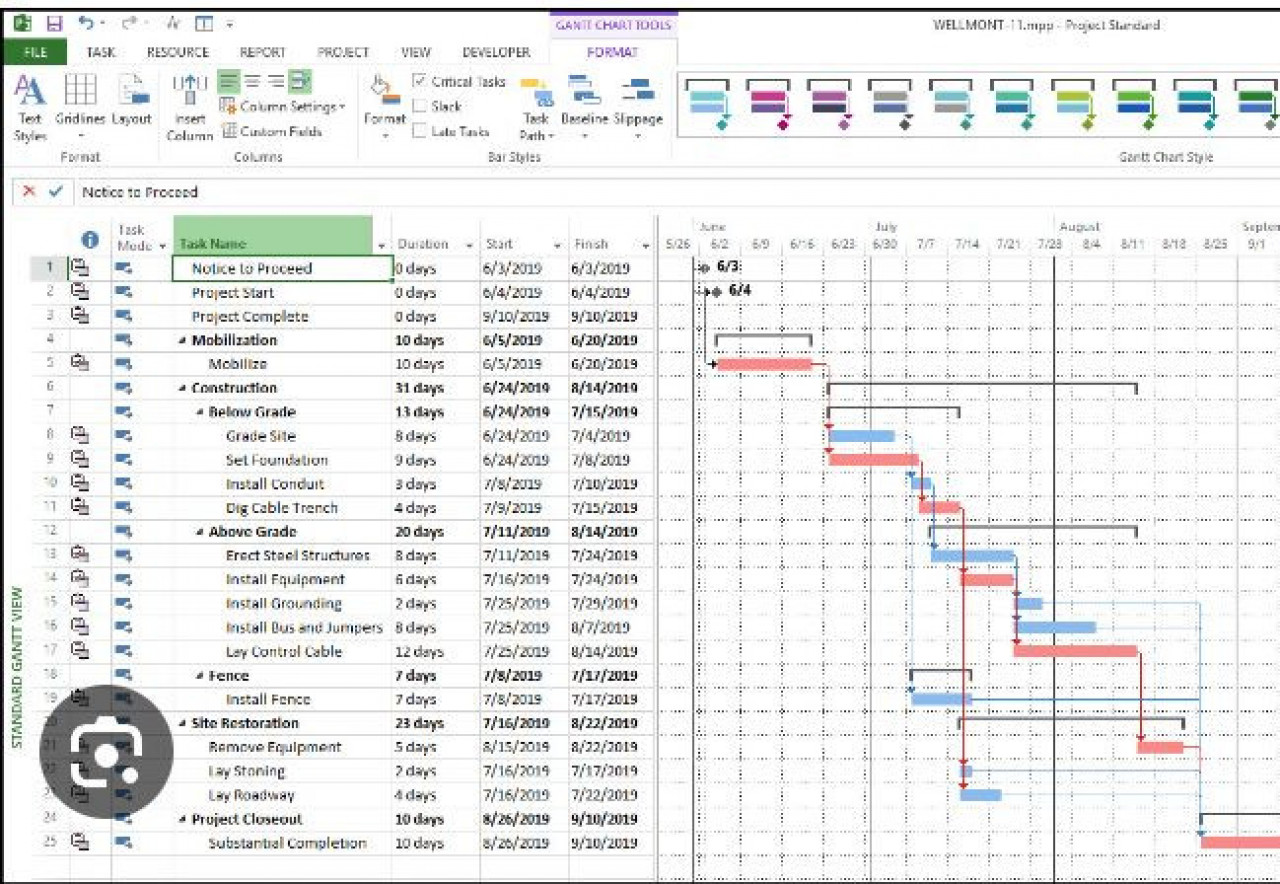Switch to the PROJECT ribbon tab

pyautogui.click(x=343, y=52)
